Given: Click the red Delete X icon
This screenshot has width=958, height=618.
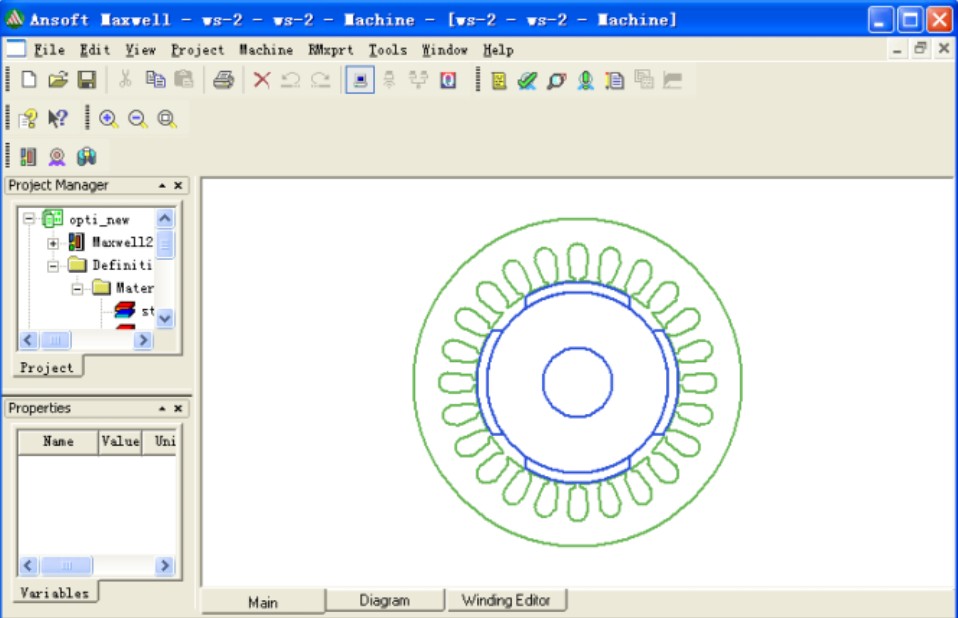Looking at the screenshot, I should pyautogui.click(x=261, y=79).
